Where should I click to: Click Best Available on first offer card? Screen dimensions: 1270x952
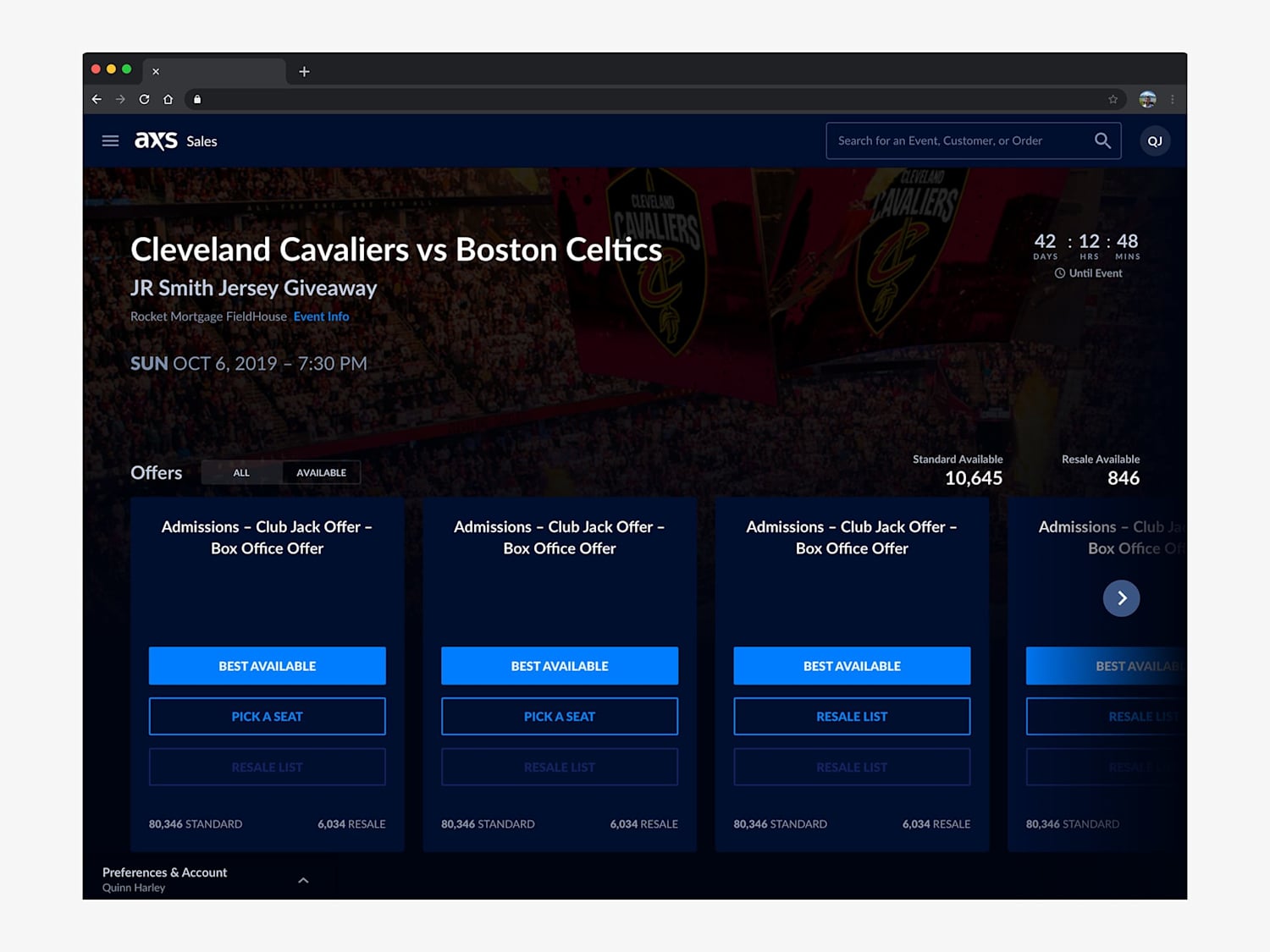[268, 666]
